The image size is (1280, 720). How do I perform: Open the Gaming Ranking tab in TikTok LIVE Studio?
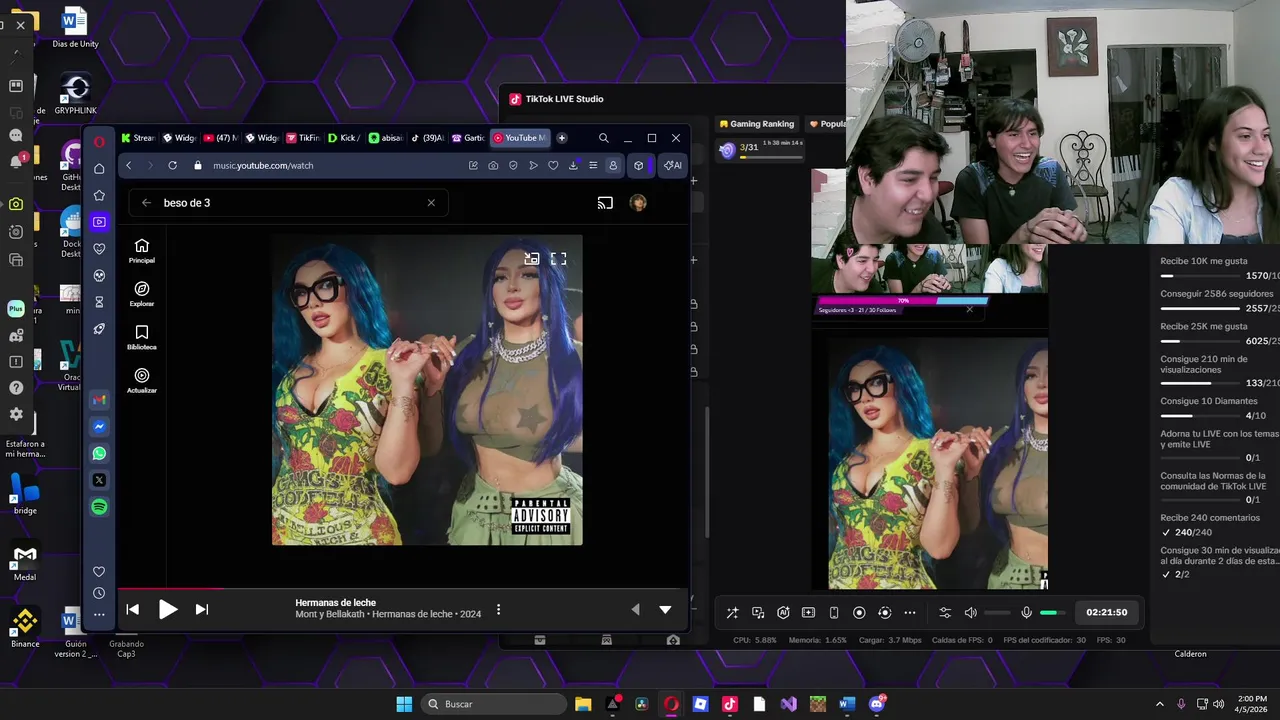756,124
